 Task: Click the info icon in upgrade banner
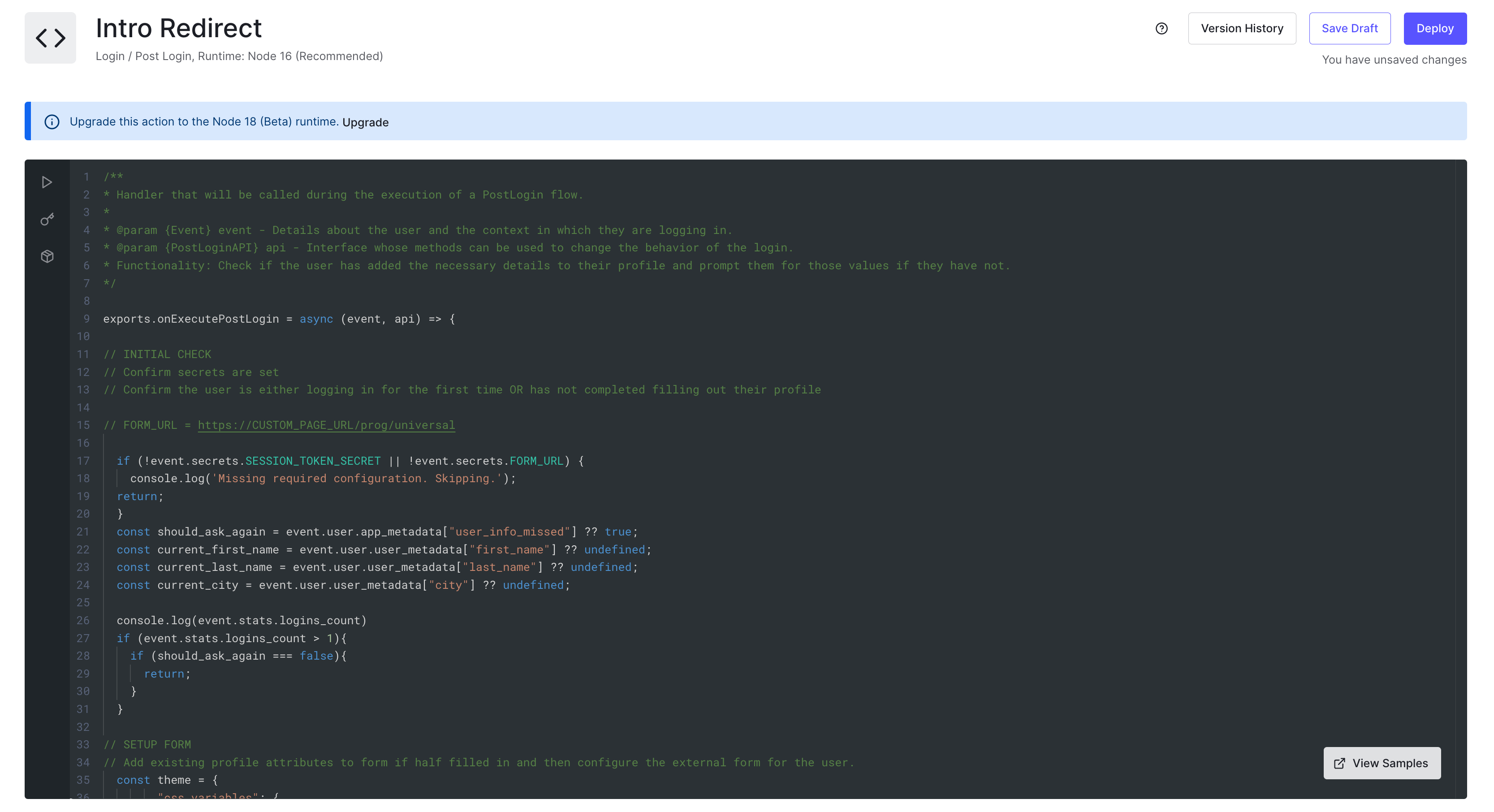[52, 122]
